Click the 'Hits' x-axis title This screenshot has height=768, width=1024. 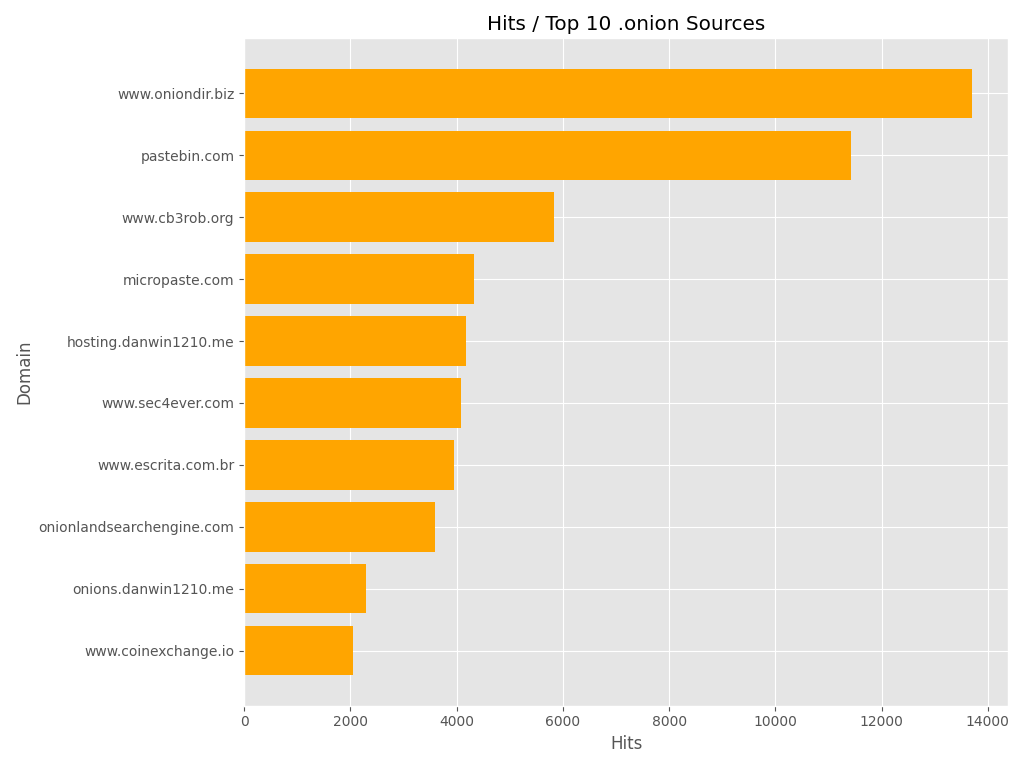tap(626, 743)
